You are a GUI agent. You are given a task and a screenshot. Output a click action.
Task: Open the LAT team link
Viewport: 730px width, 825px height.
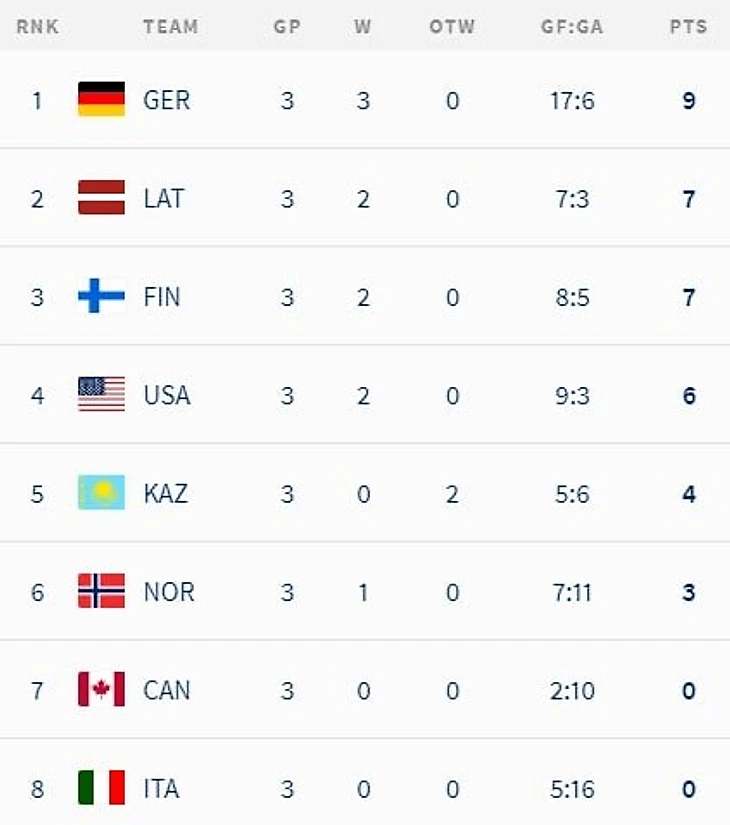164,198
